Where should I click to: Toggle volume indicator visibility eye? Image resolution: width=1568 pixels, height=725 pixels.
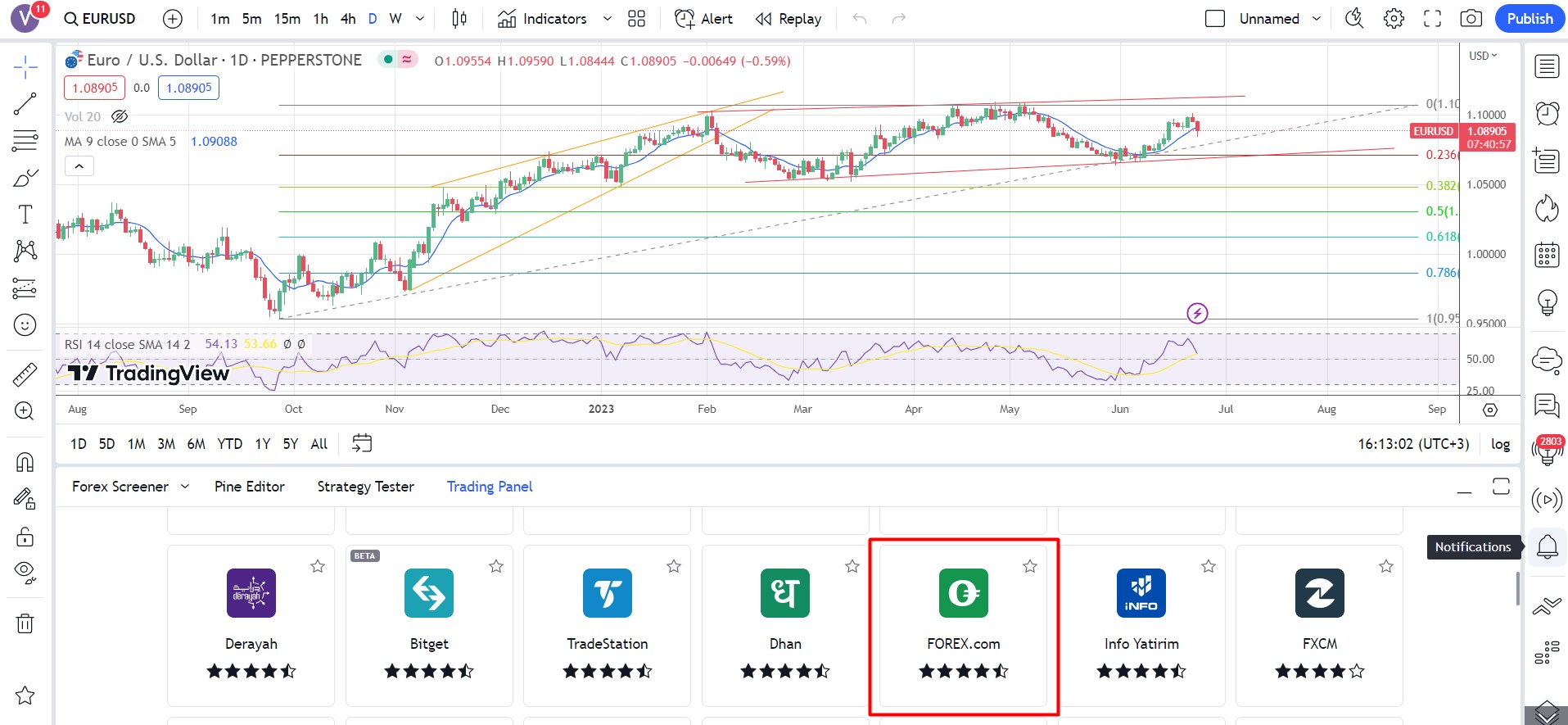(120, 116)
